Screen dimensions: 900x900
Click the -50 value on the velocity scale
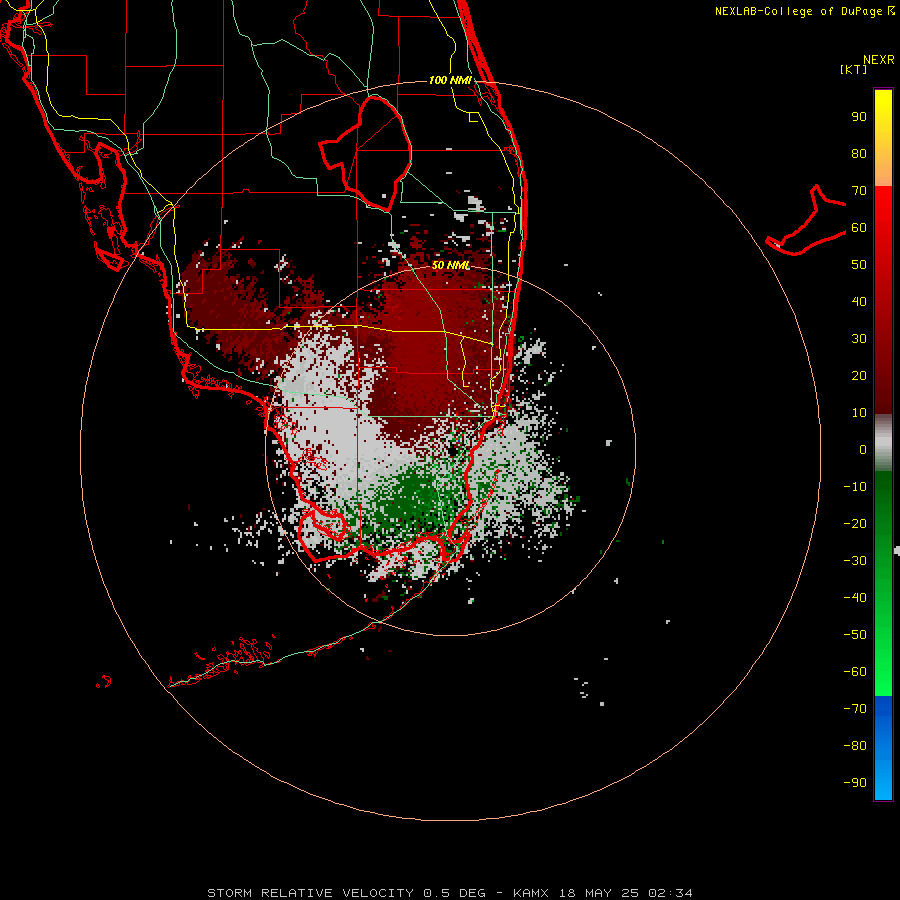coord(855,635)
